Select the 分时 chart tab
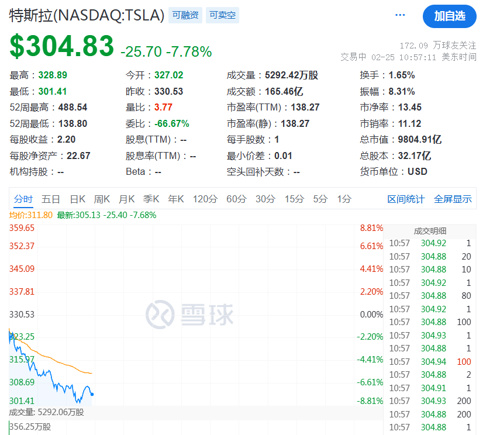The width and height of the screenshot is (500, 435). point(23,199)
